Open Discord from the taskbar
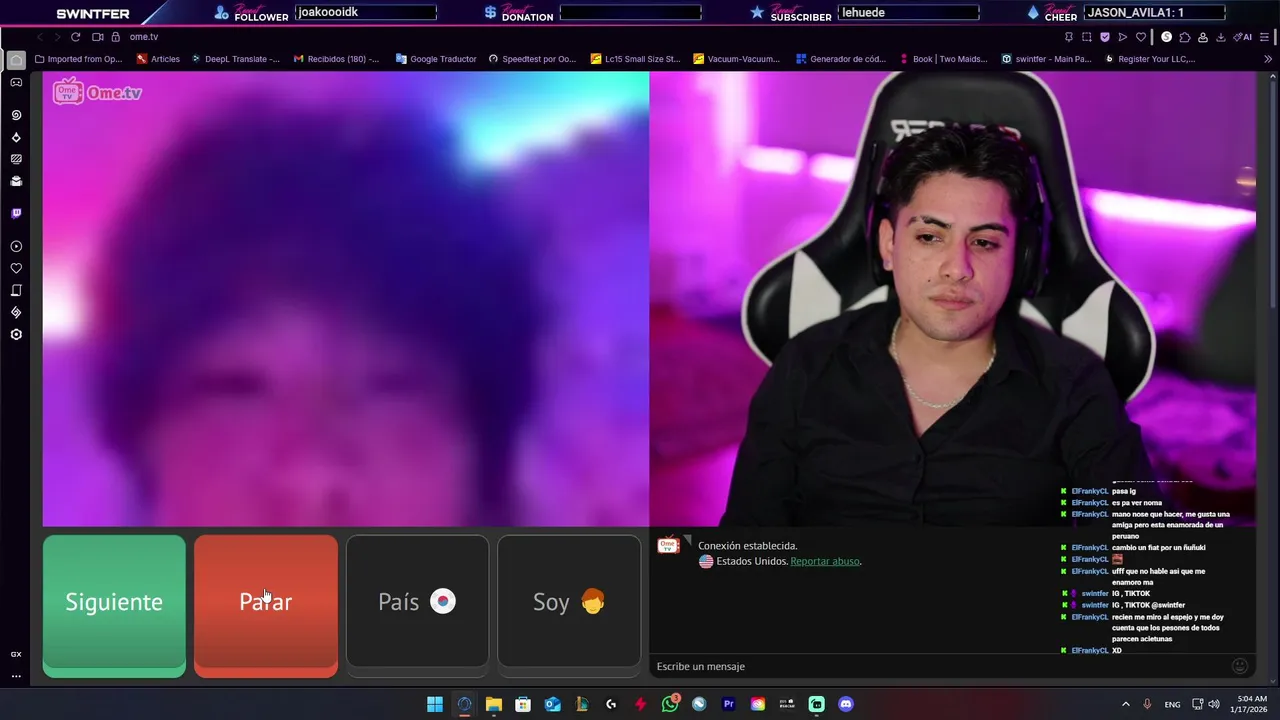This screenshot has width=1280, height=720. (x=846, y=704)
